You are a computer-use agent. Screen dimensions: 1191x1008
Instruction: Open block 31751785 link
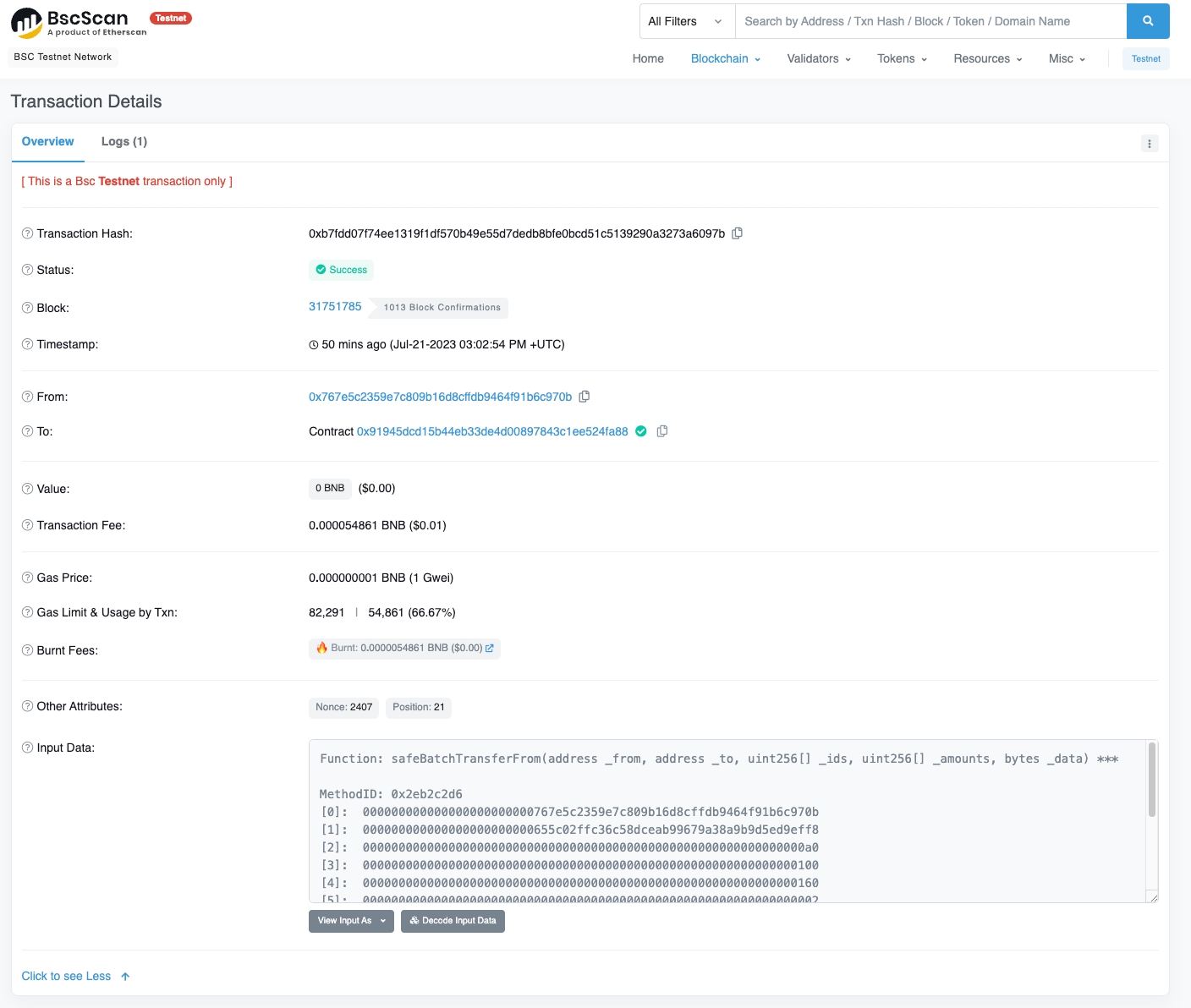click(335, 307)
